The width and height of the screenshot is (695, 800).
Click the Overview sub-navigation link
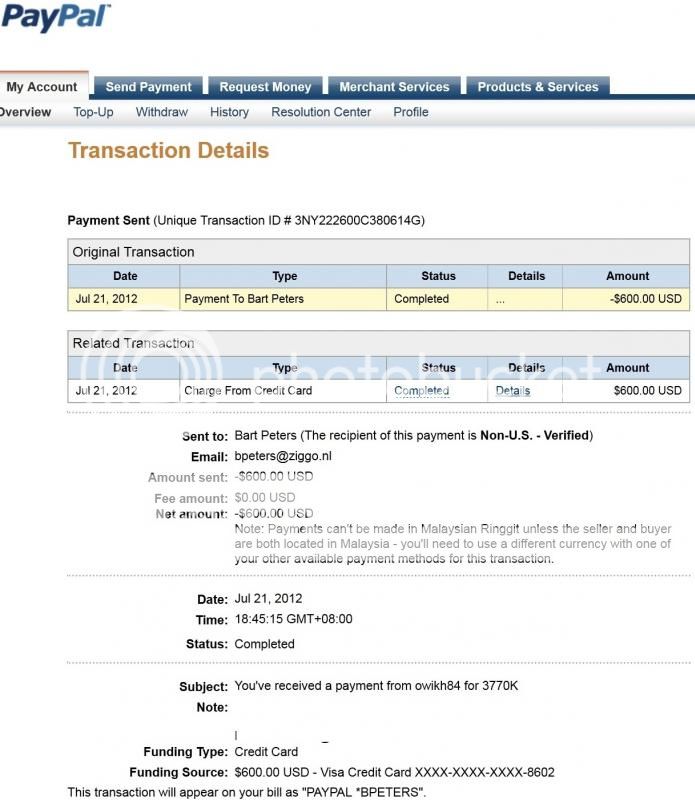click(24, 112)
